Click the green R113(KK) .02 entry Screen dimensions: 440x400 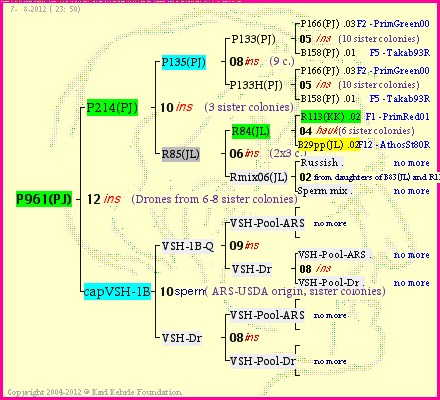[x=331, y=117]
